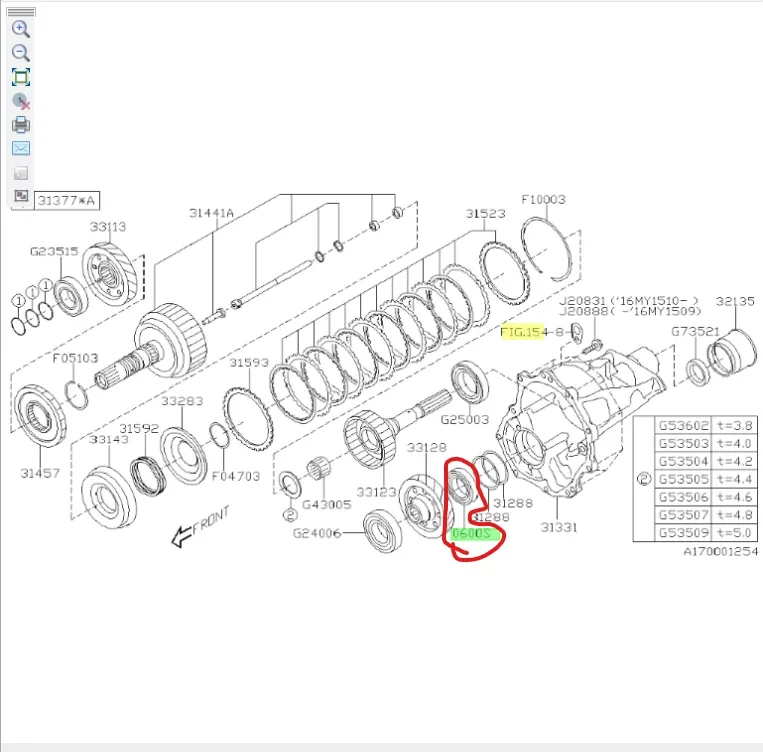Select part callout 33113
The width and height of the screenshot is (763, 752).
click(x=108, y=227)
